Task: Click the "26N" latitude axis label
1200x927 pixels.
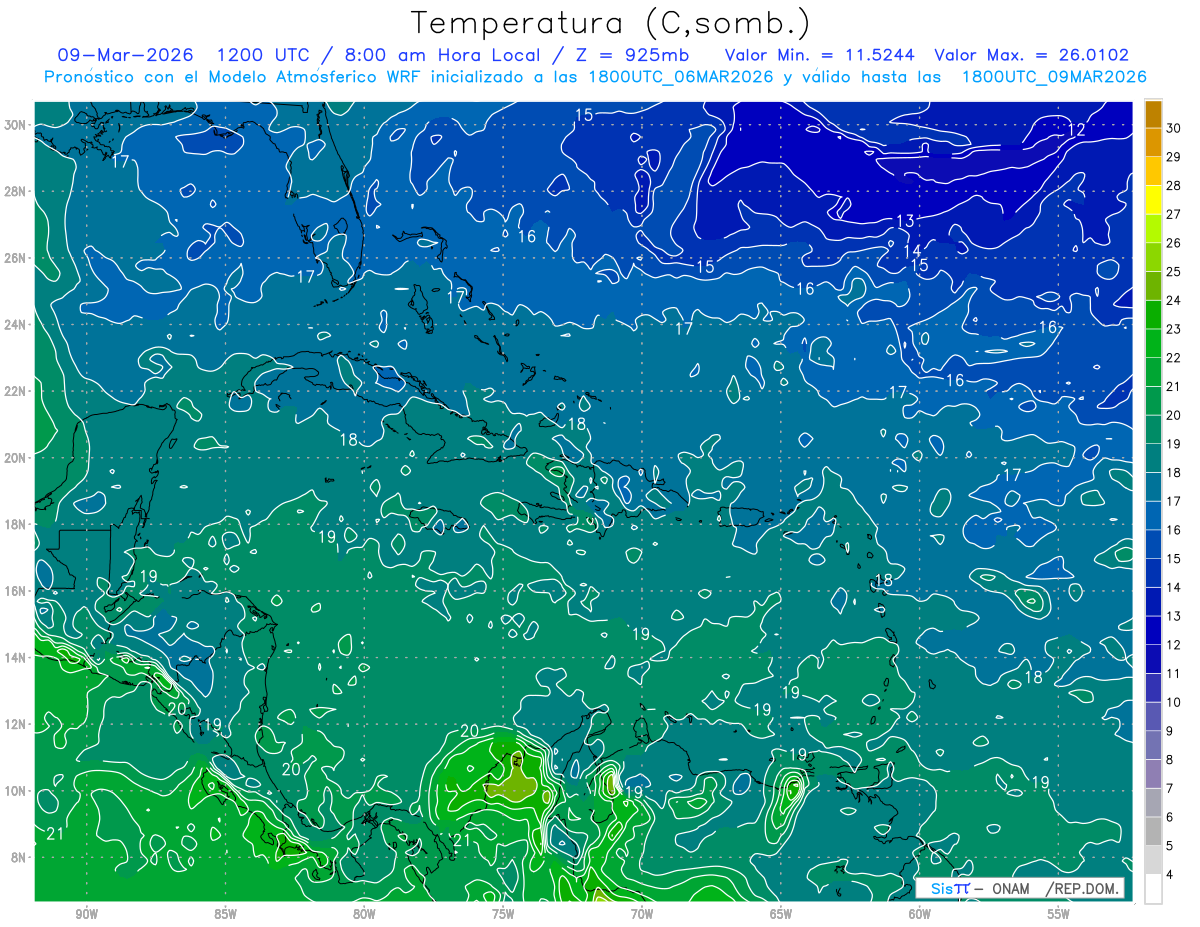Action: [x=16, y=258]
